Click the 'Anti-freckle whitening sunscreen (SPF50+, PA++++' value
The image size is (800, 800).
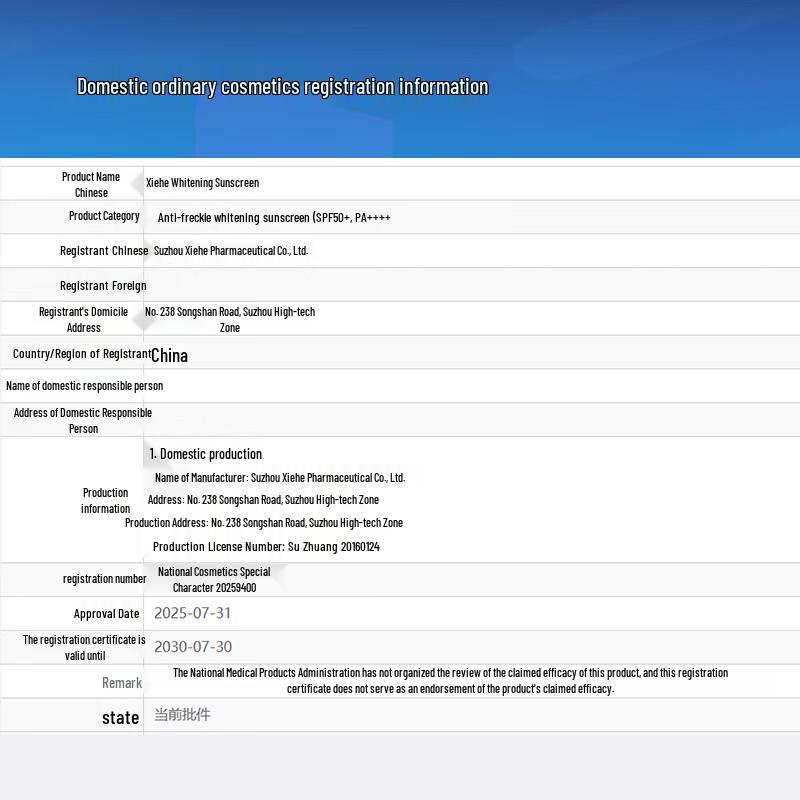pos(274,218)
